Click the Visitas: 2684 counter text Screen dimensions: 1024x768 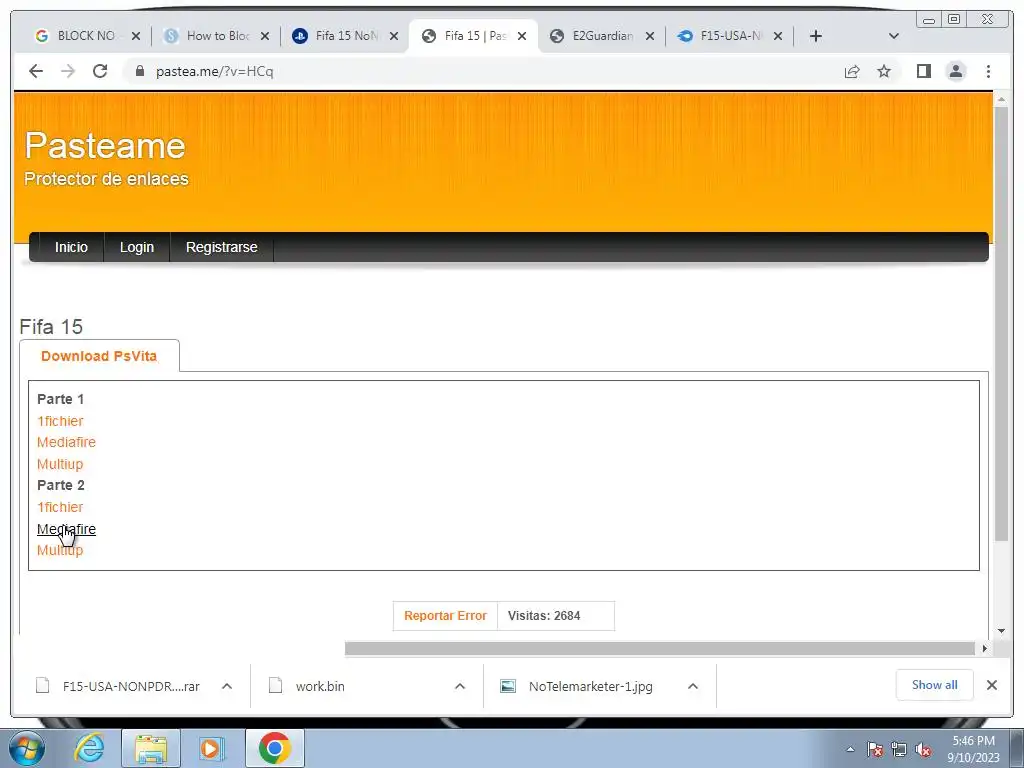(x=544, y=616)
